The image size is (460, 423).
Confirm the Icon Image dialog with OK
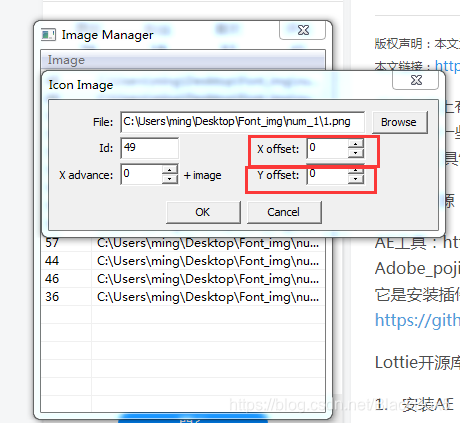(203, 212)
